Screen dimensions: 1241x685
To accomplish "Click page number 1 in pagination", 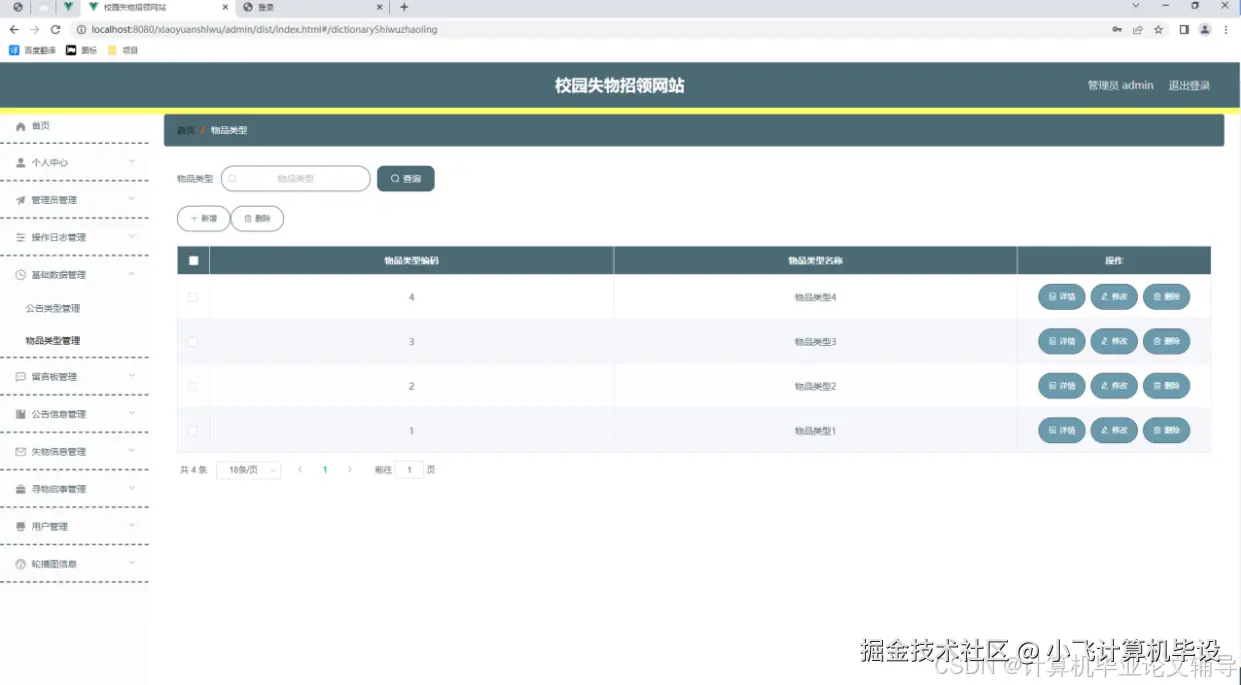I will pos(325,470).
